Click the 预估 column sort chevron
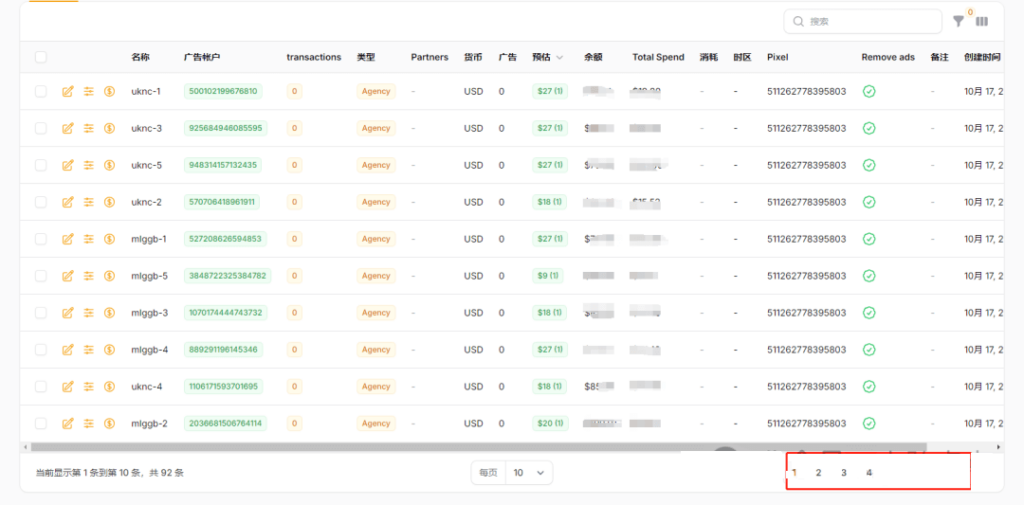This screenshot has height=505, width=1024. tap(560, 58)
